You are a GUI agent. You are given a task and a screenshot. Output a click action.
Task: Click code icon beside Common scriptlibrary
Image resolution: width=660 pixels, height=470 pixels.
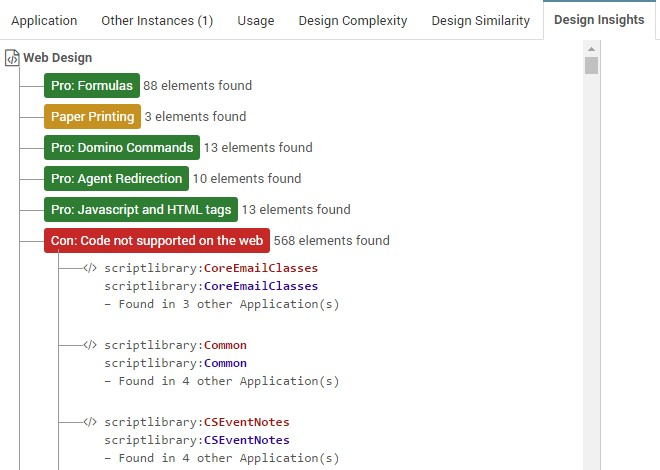tap(90, 345)
